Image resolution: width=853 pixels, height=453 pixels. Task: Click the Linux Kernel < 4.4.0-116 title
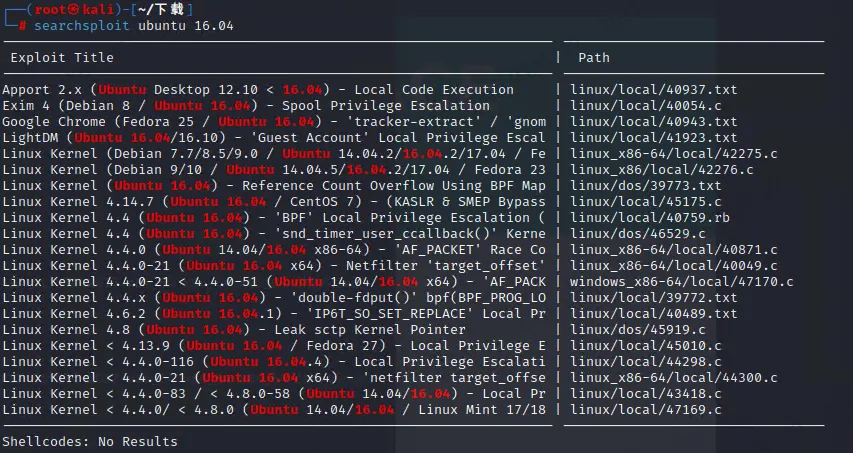[274, 362]
